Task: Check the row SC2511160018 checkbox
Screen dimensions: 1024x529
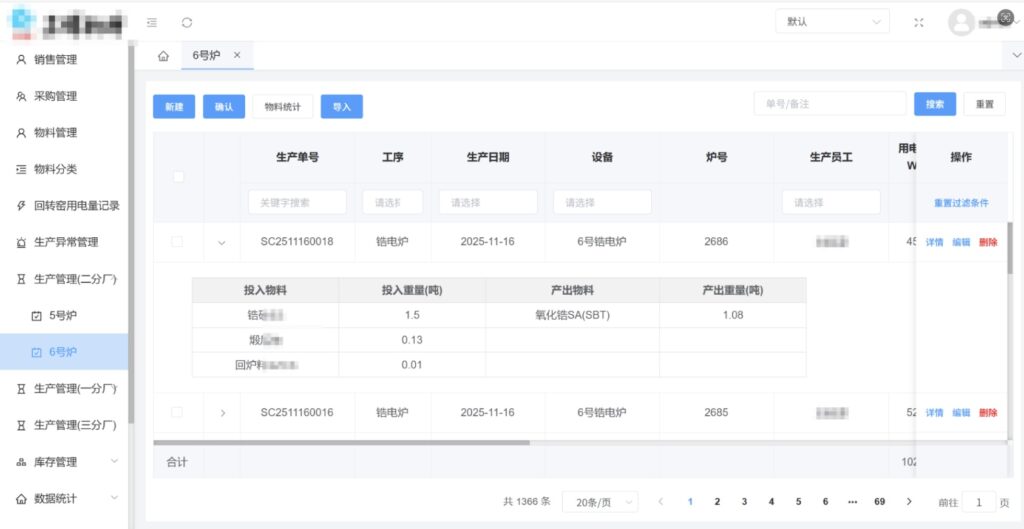Action: [x=177, y=242]
